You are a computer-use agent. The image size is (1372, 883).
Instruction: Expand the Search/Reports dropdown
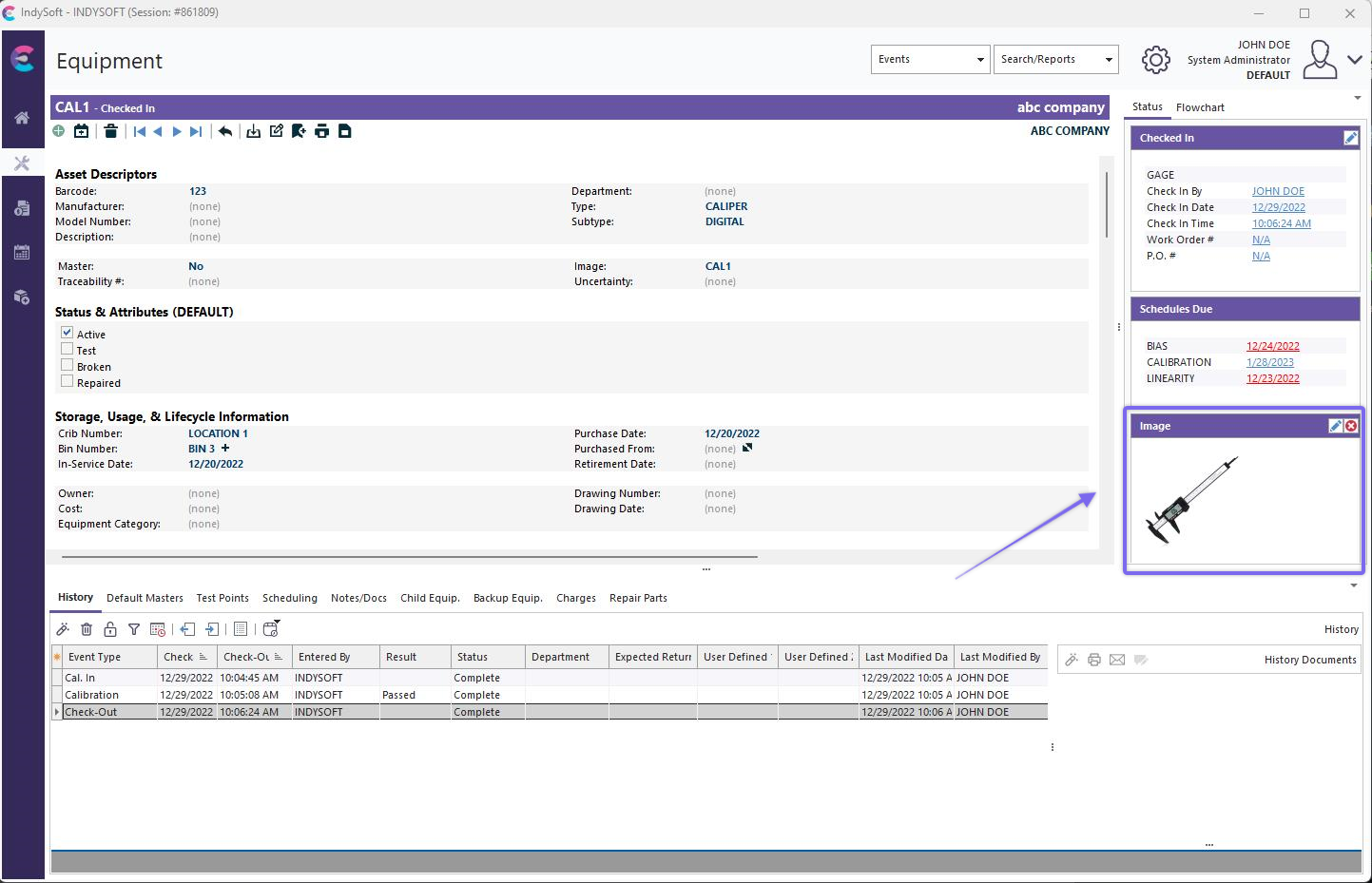click(x=1055, y=59)
